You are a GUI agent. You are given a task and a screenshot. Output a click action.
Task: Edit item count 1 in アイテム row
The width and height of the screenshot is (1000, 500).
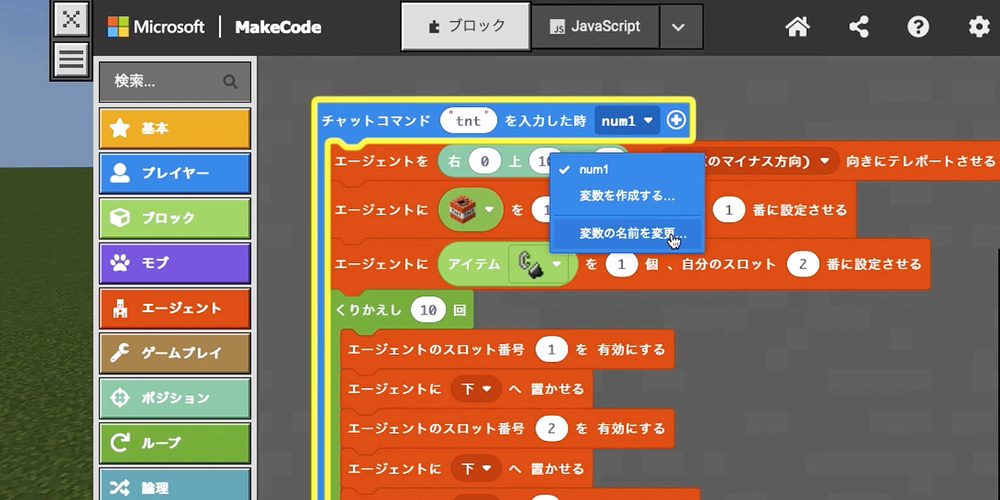622,264
